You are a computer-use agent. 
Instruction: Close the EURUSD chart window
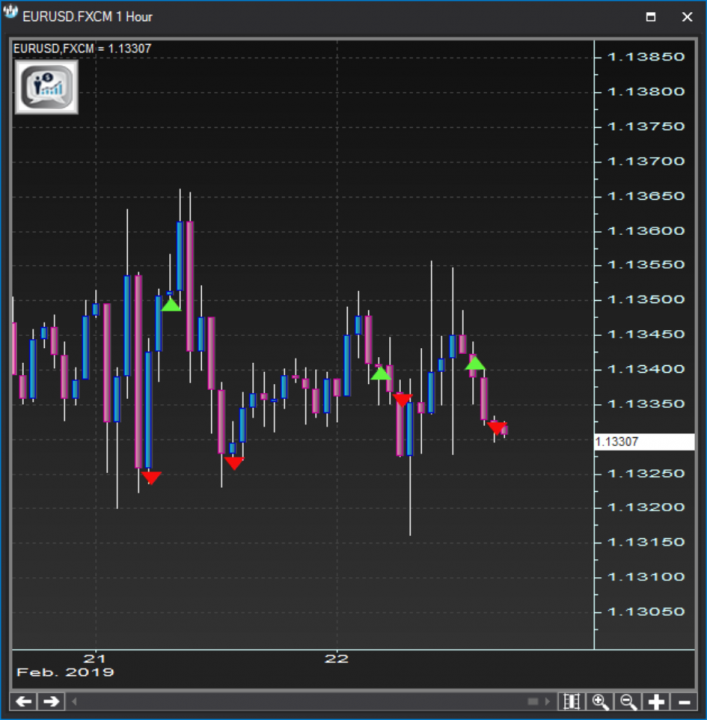coord(687,17)
